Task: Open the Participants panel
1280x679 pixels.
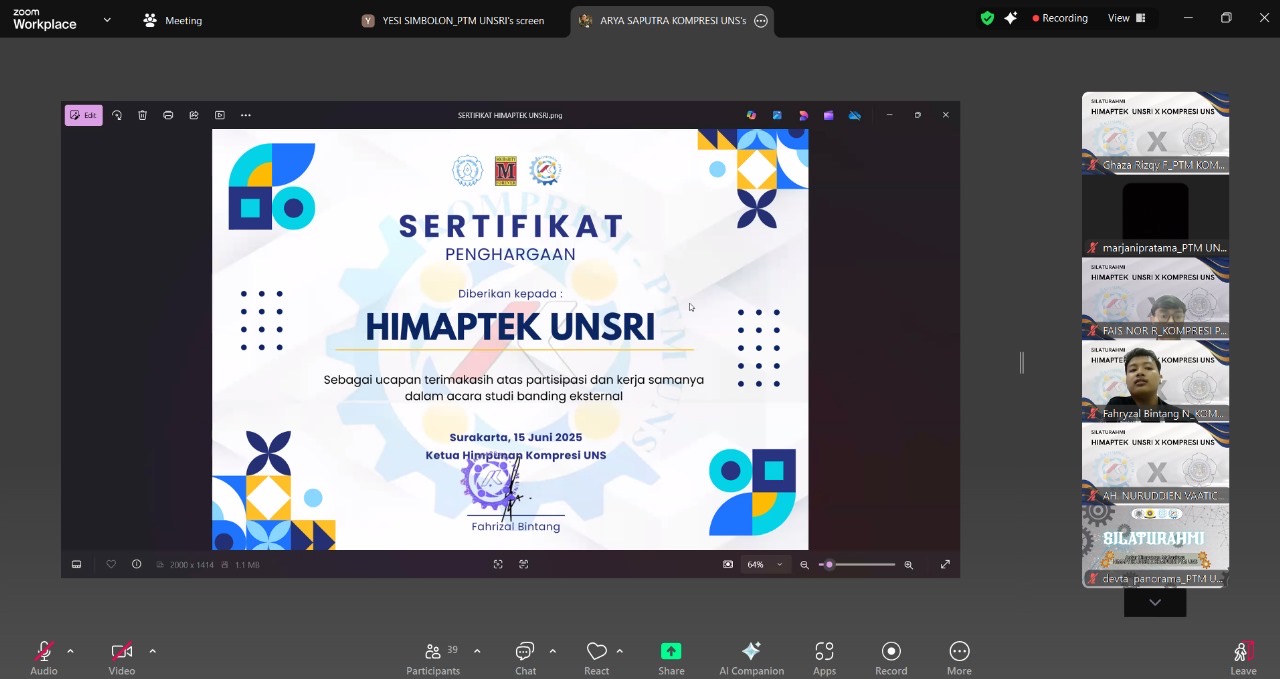Action: click(433, 657)
